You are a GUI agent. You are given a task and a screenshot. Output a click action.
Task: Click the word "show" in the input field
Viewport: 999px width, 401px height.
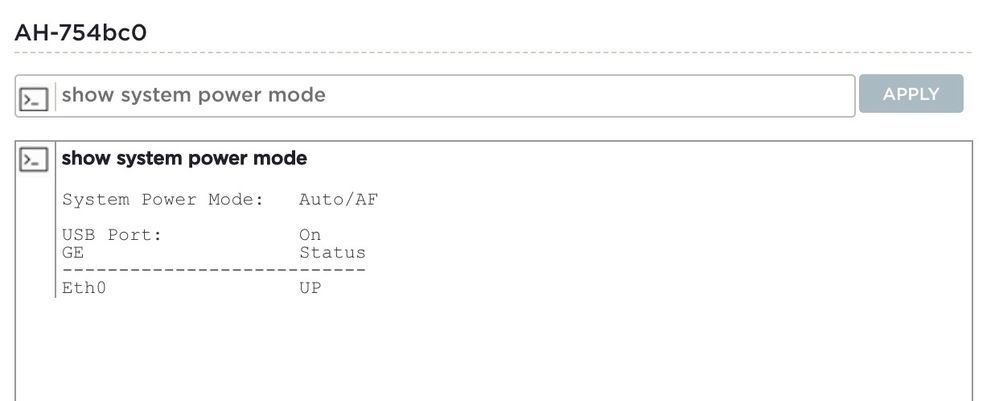pos(88,96)
